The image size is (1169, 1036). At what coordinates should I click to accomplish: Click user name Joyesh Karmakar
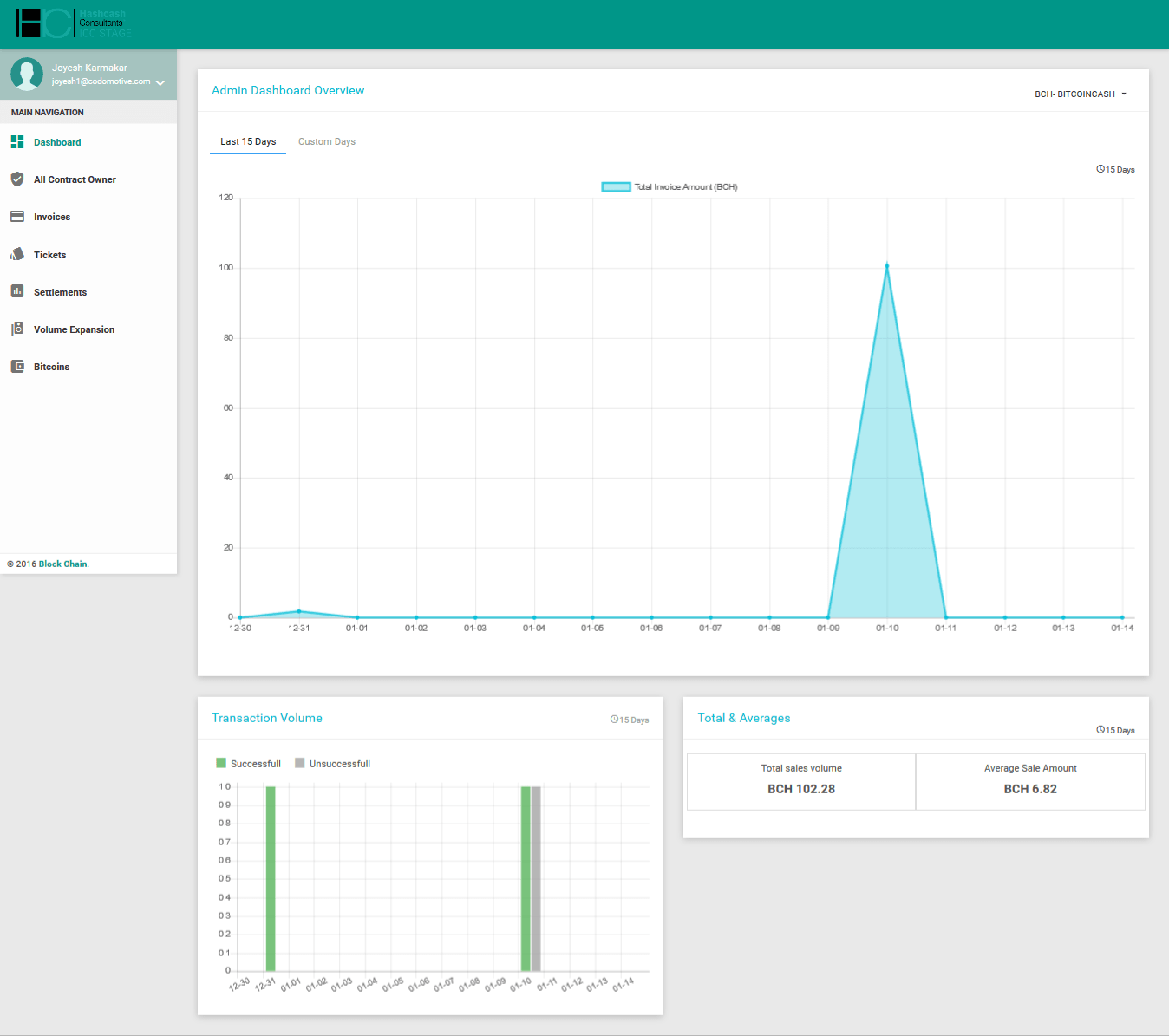click(89, 68)
